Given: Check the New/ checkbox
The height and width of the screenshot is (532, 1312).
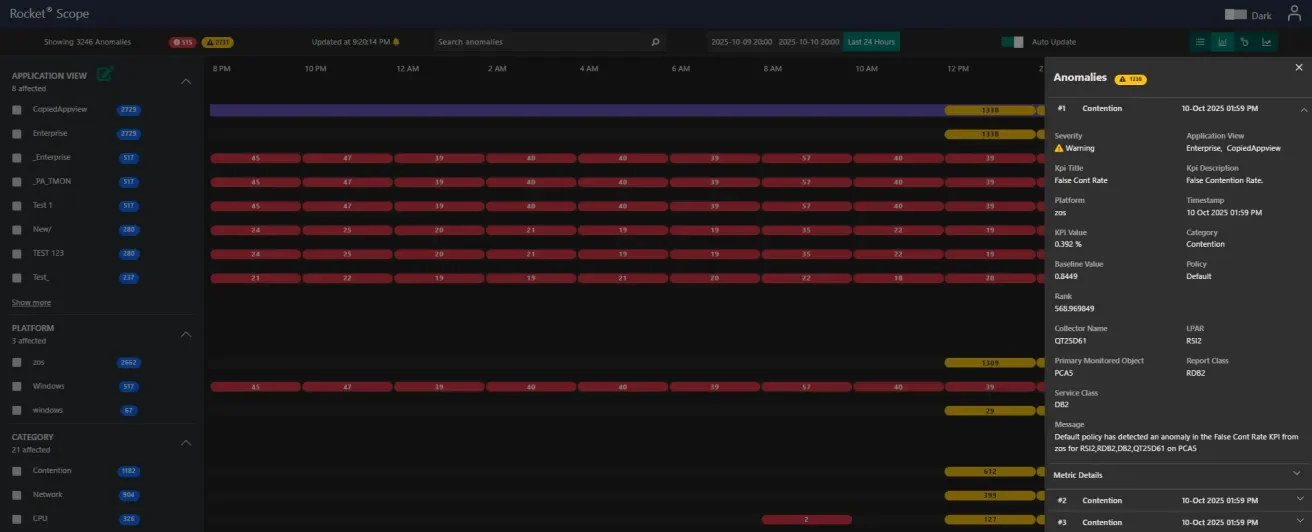Looking at the screenshot, I should point(17,229).
